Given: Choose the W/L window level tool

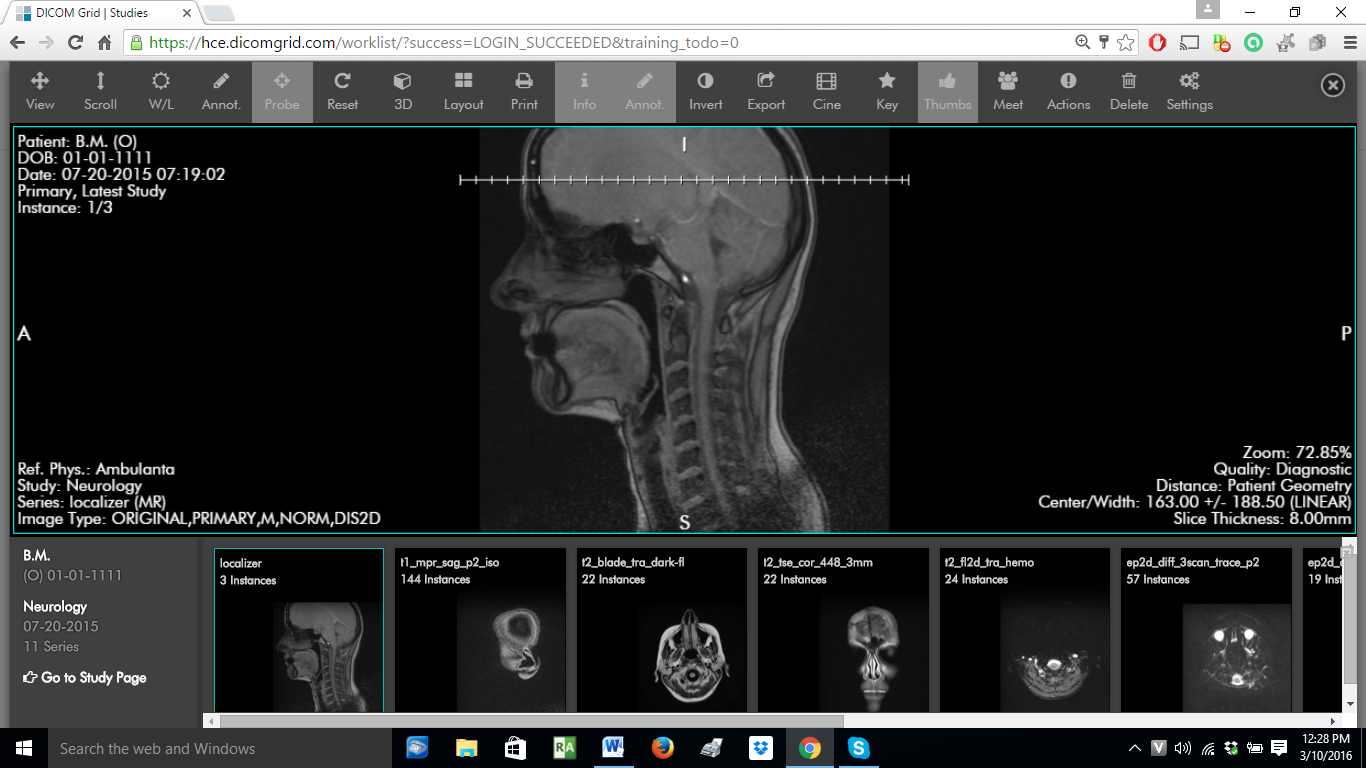Looking at the screenshot, I should point(161,92).
